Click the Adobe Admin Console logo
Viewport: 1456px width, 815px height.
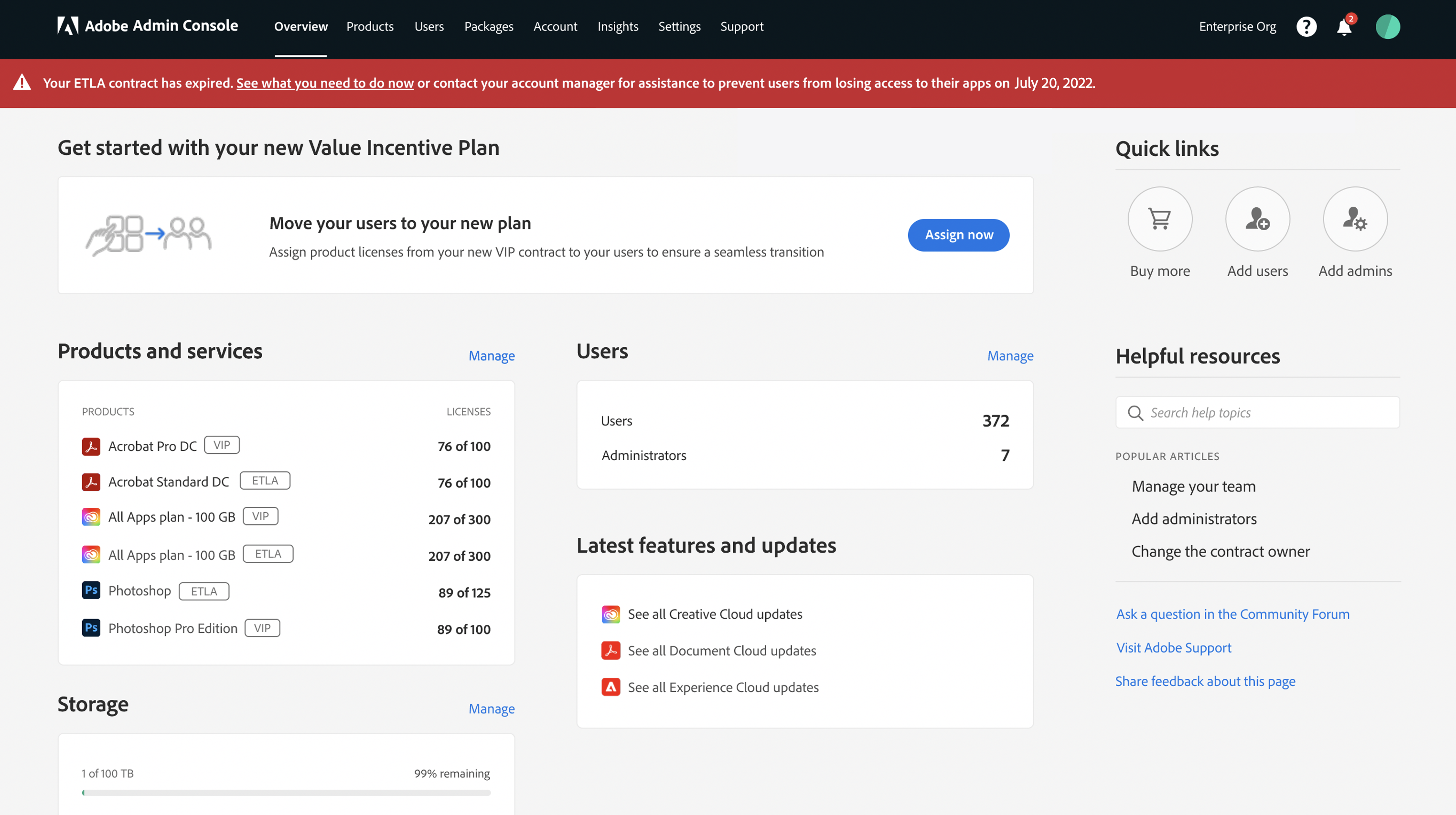(148, 26)
